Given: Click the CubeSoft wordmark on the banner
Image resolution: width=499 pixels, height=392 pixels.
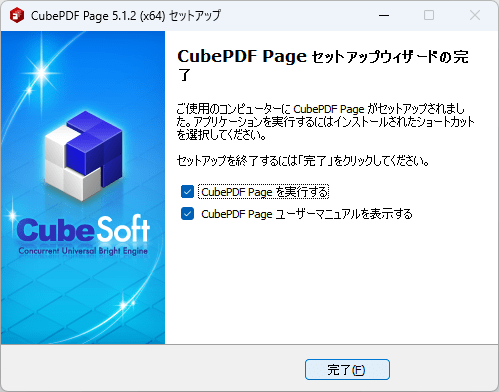Looking at the screenshot, I should [83, 229].
